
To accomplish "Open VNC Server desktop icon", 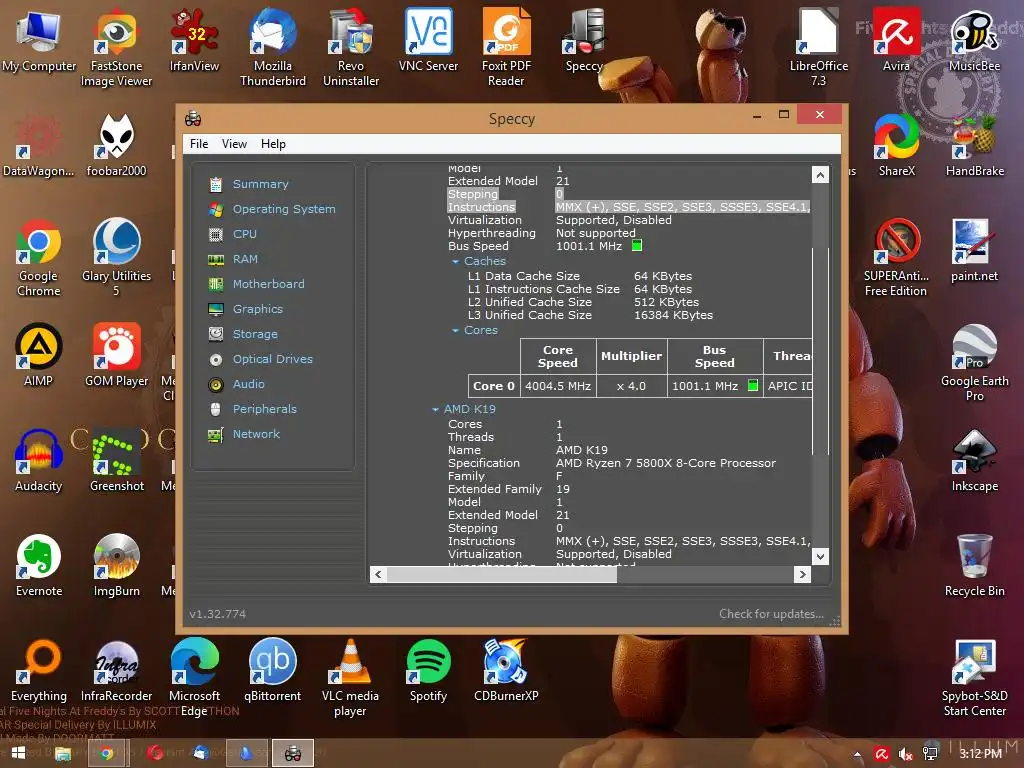I will click(428, 41).
